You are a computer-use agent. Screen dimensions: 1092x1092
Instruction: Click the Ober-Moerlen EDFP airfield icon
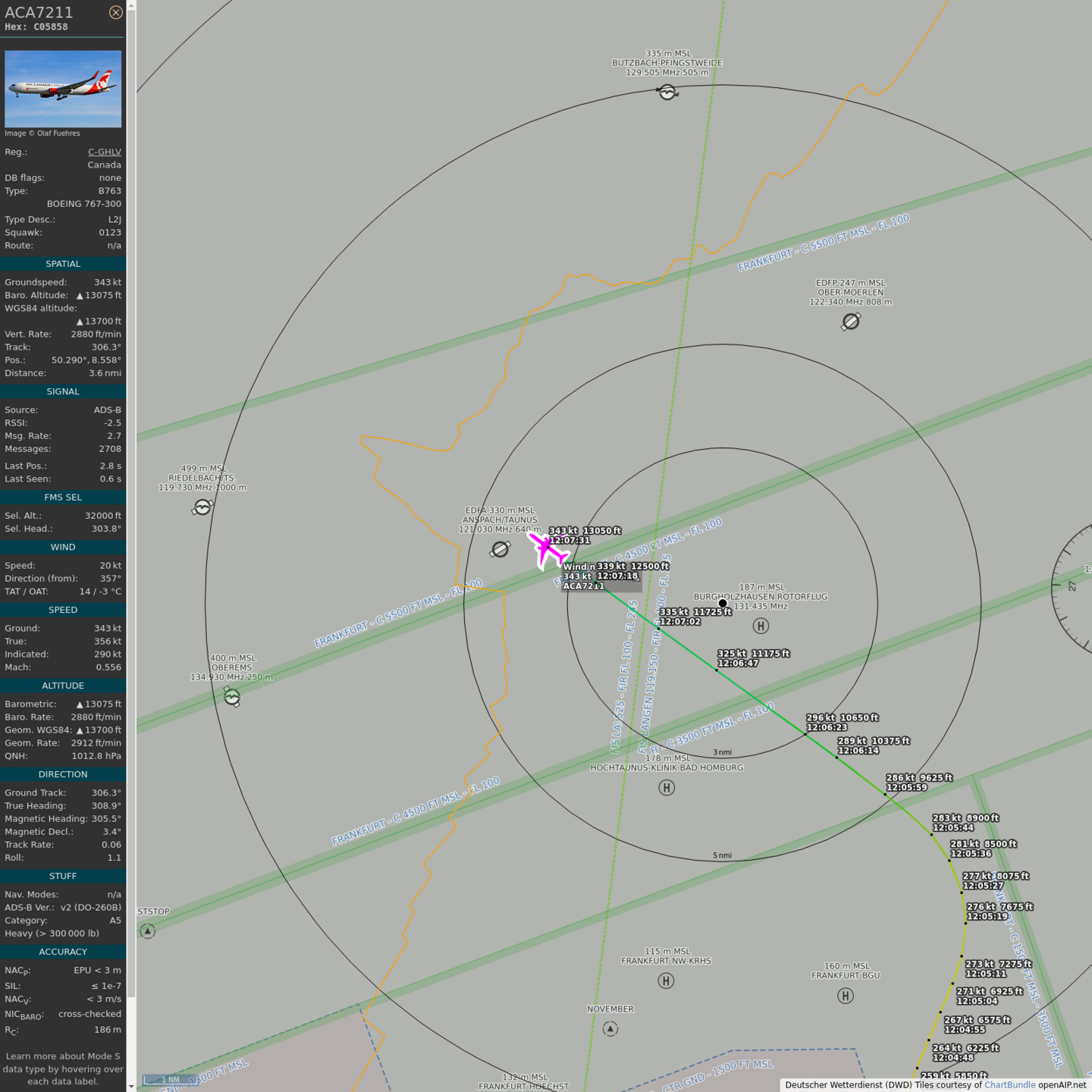(x=851, y=322)
